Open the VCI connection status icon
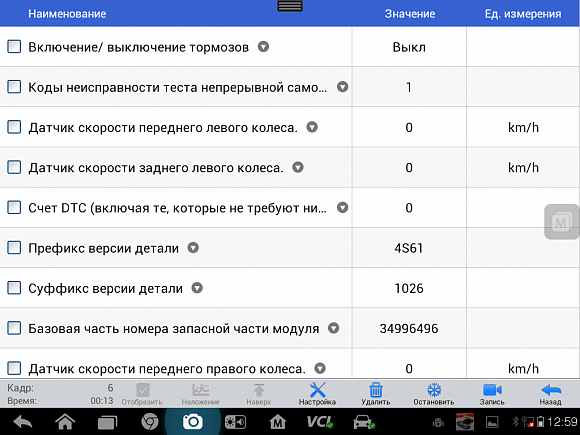The height and width of the screenshot is (435, 580). pyautogui.click(x=320, y=422)
